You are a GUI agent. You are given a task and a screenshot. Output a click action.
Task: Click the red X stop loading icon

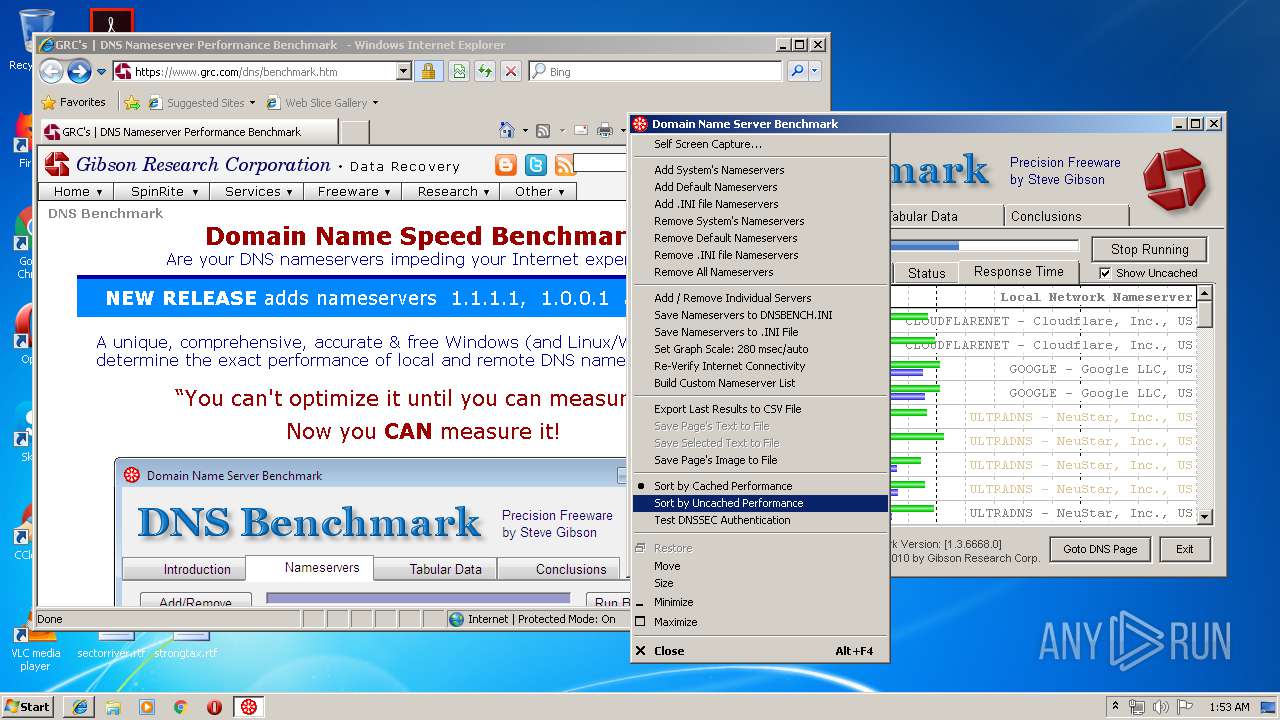[510, 71]
